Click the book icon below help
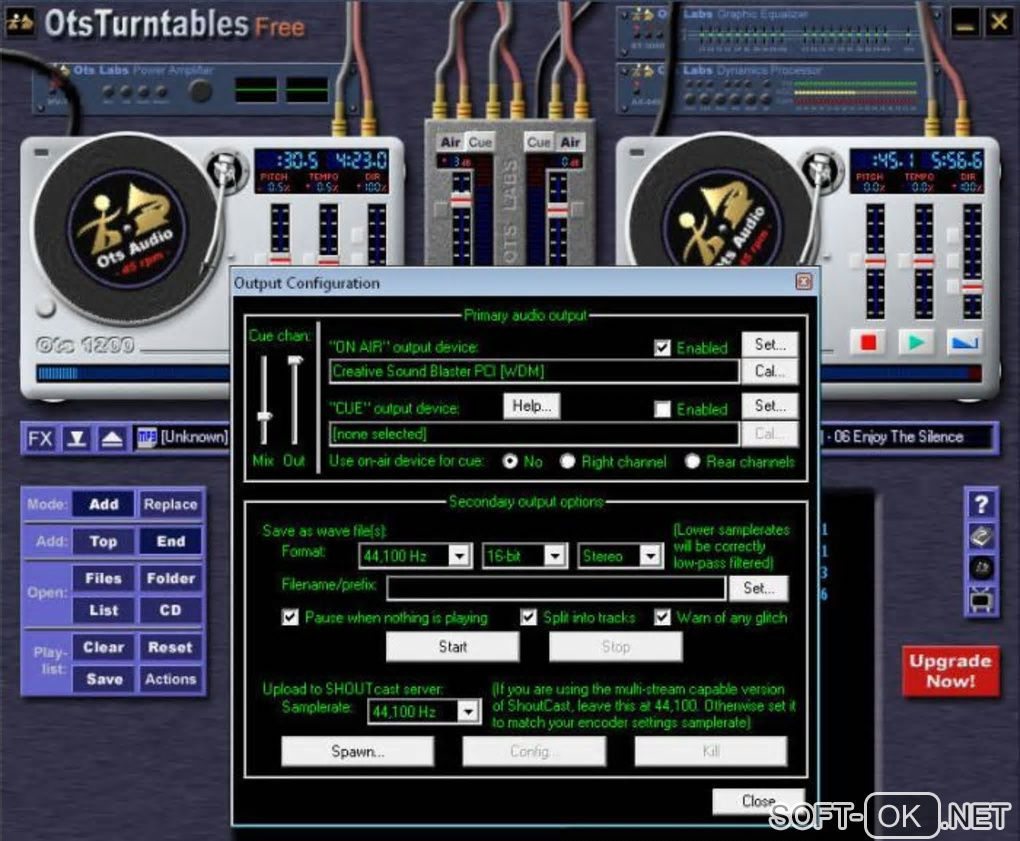The width and height of the screenshot is (1020, 841). tap(981, 537)
